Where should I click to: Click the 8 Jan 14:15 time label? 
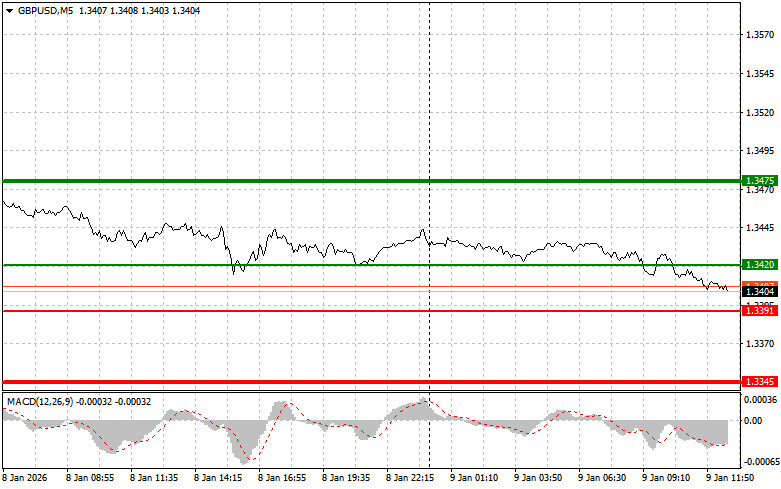click(x=218, y=478)
